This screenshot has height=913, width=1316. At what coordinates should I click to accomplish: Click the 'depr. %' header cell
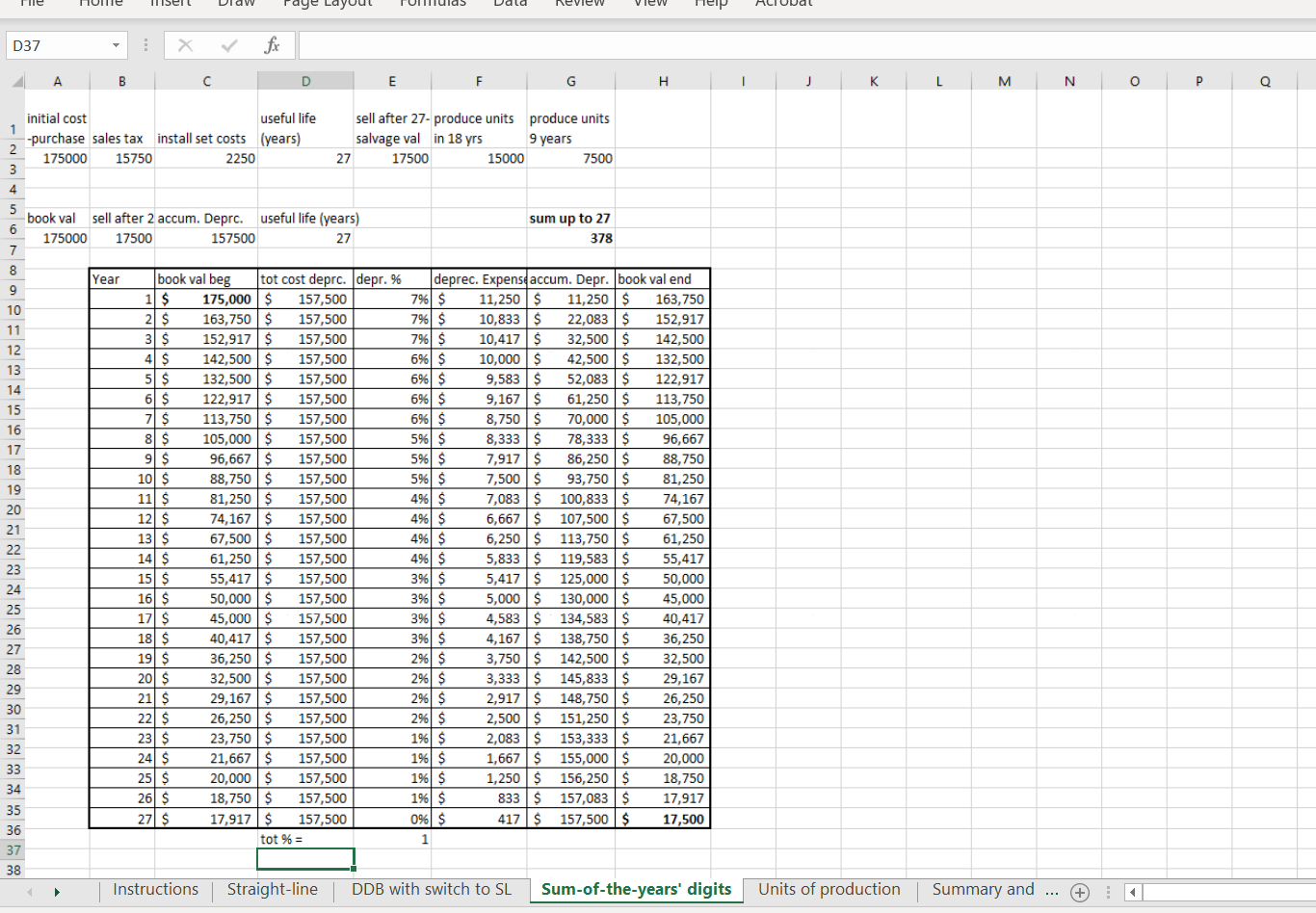(x=392, y=279)
